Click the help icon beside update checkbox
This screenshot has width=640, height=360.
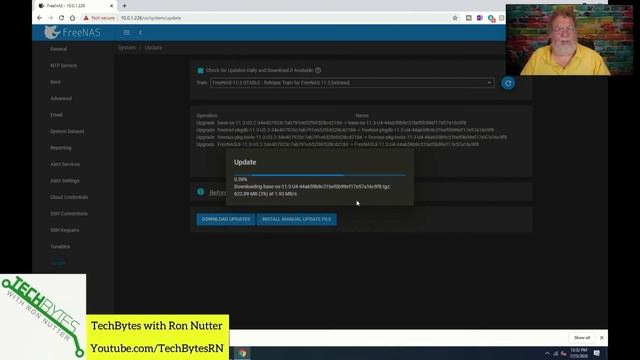pos(318,70)
